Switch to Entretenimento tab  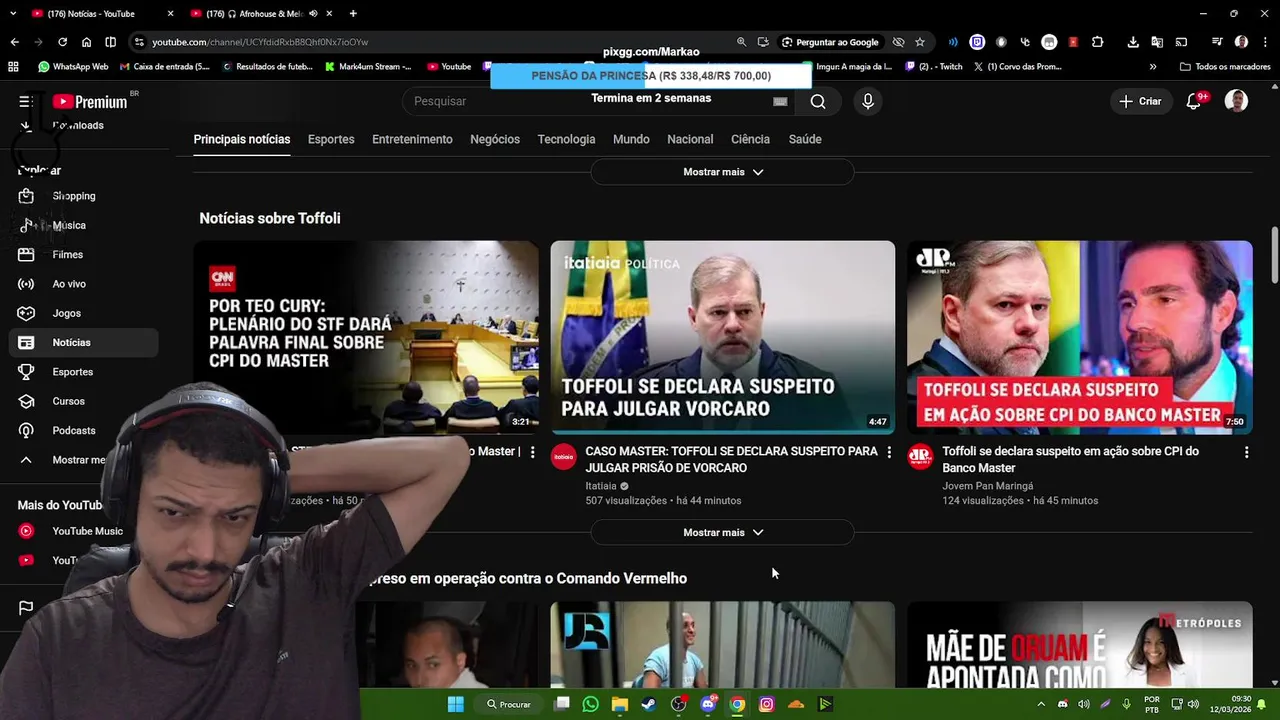pos(412,139)
